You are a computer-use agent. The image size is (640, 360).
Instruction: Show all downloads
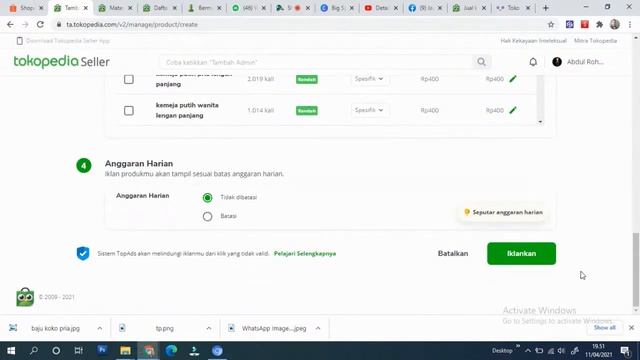[604, 328]
